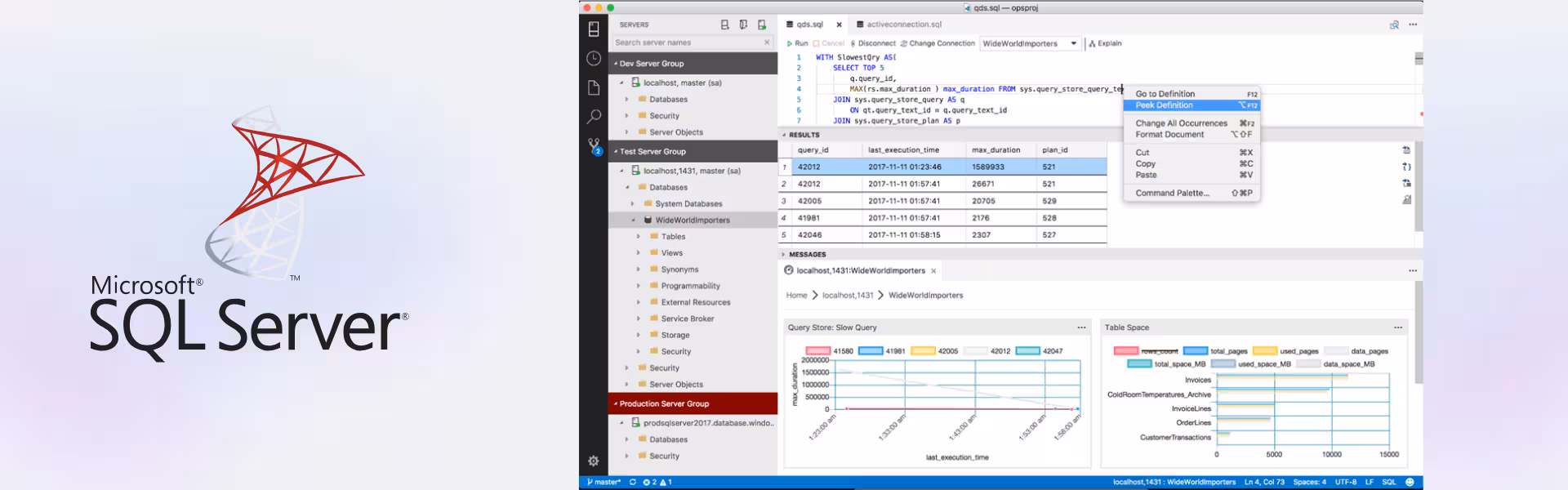Click the UTF-8 encoding in status bar

point(1346,482)
